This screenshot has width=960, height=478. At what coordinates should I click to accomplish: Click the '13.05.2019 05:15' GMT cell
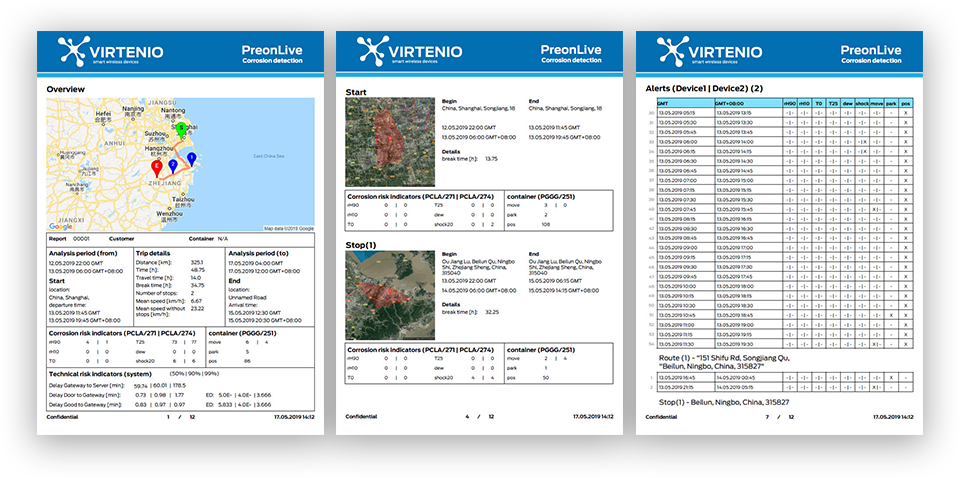pos(686,113)
